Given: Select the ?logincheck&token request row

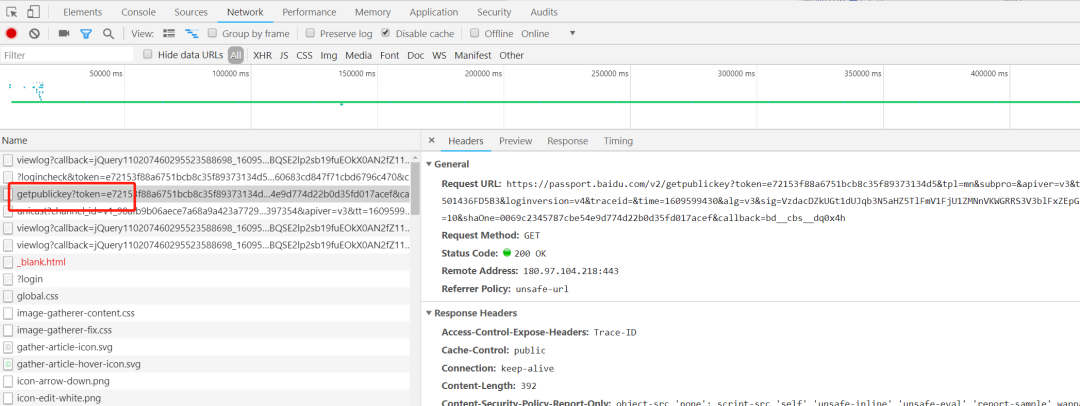Looking at the screenshot, I should pos(205,177).
